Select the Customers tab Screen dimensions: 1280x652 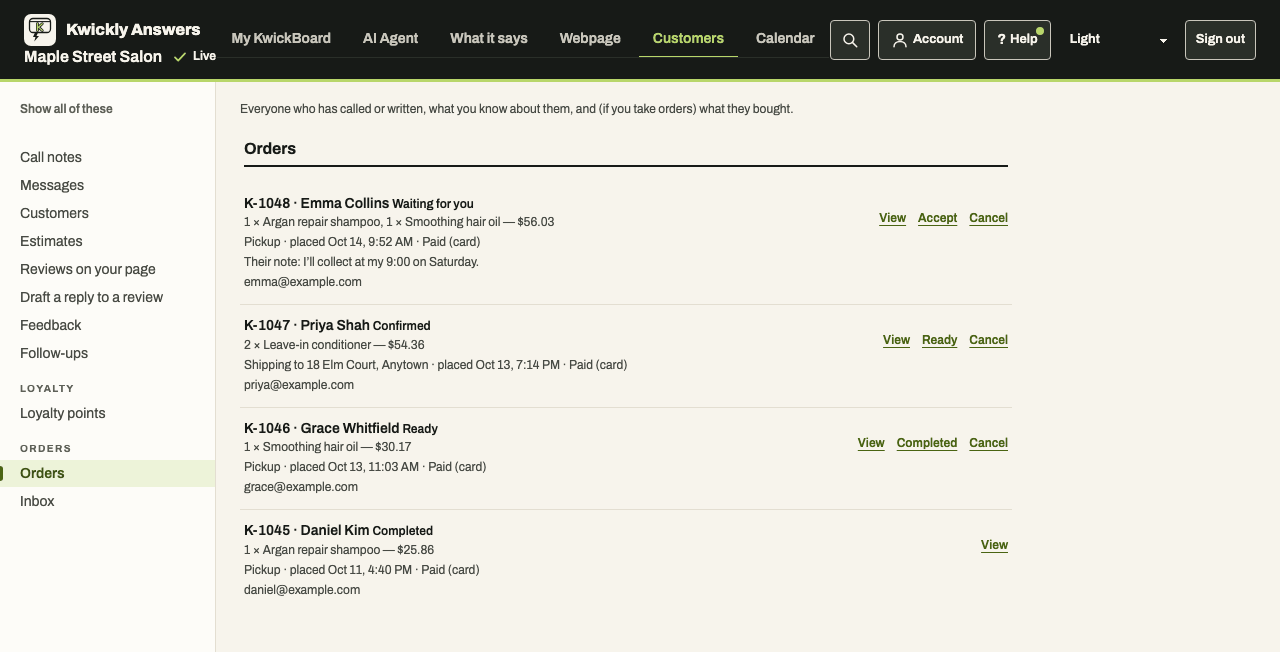click(688, 39)
